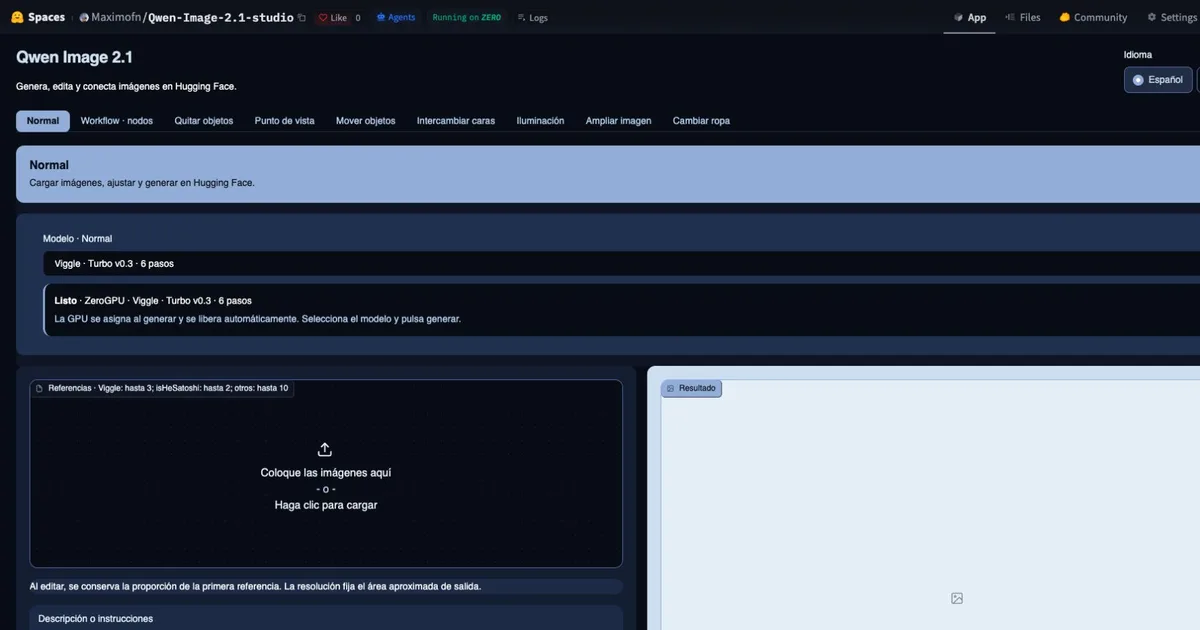
Task: Click the Maximofn user profile link
Action: [111, 17]
